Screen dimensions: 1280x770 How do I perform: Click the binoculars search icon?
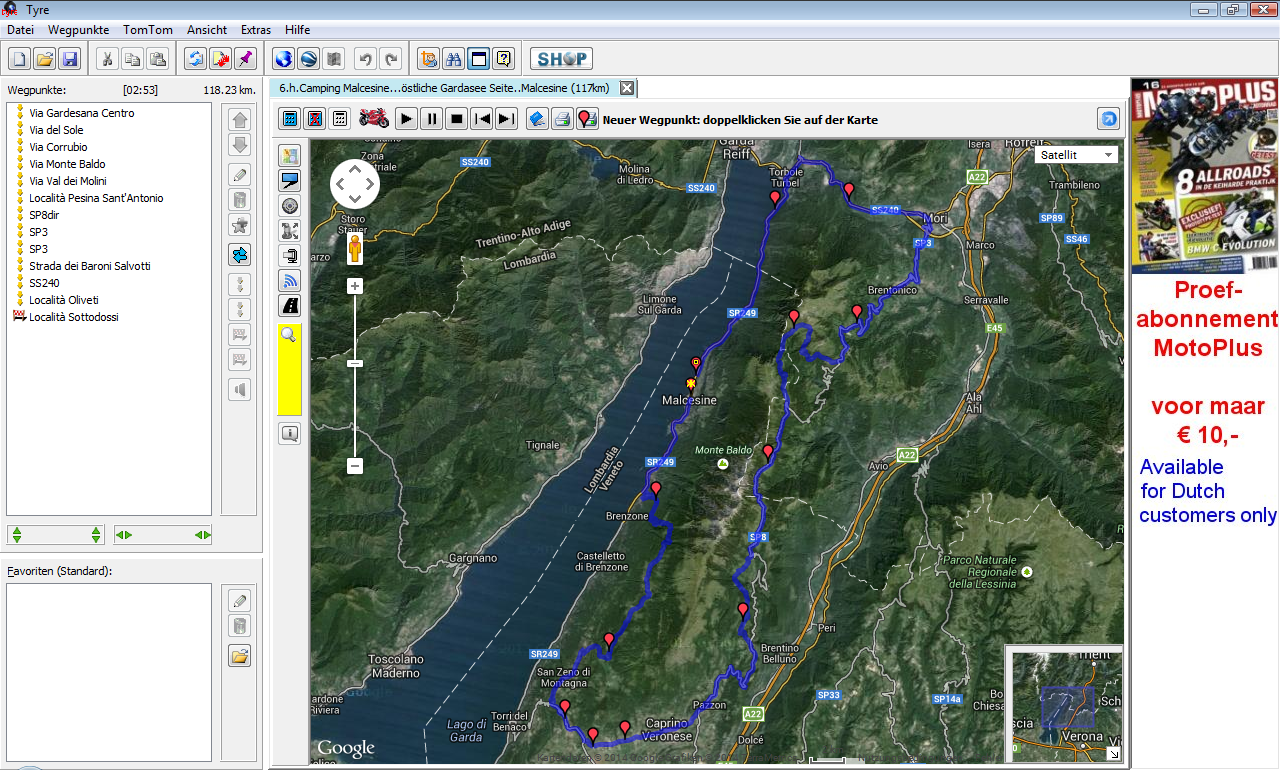[x=453, y=59]
